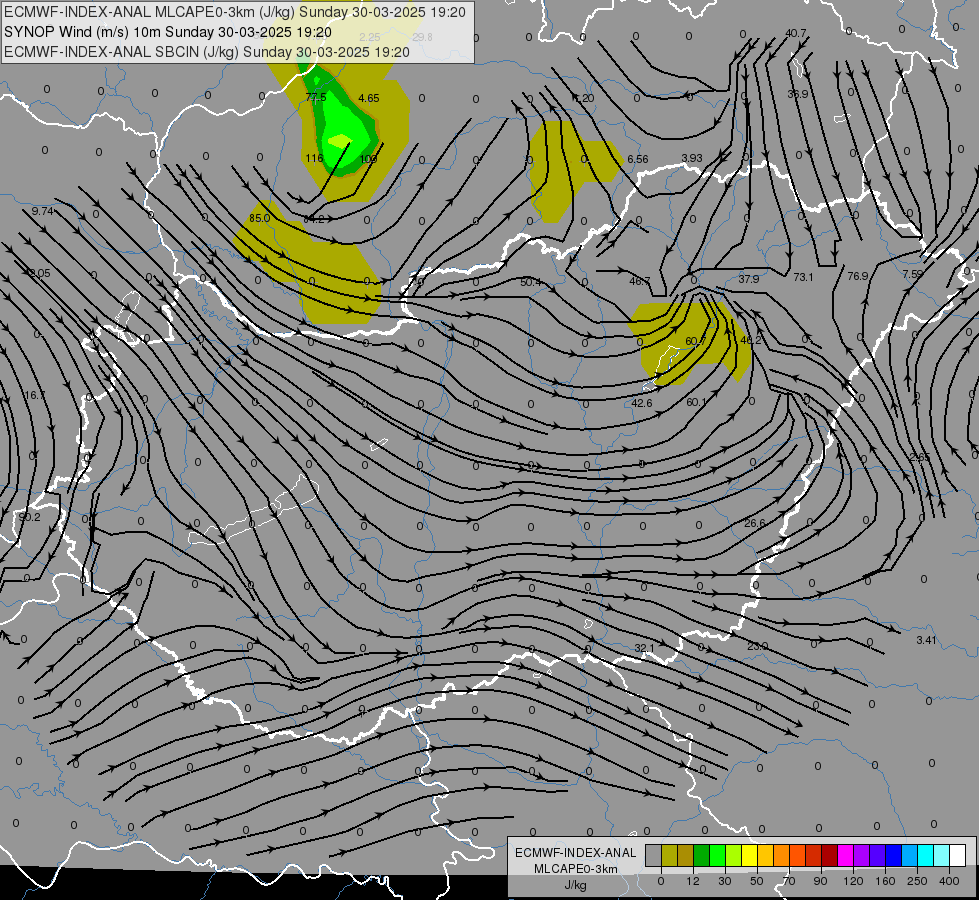This screenshot has height=900, width=979.
Task: Click the map value 2.65
Action: (919, 457)
